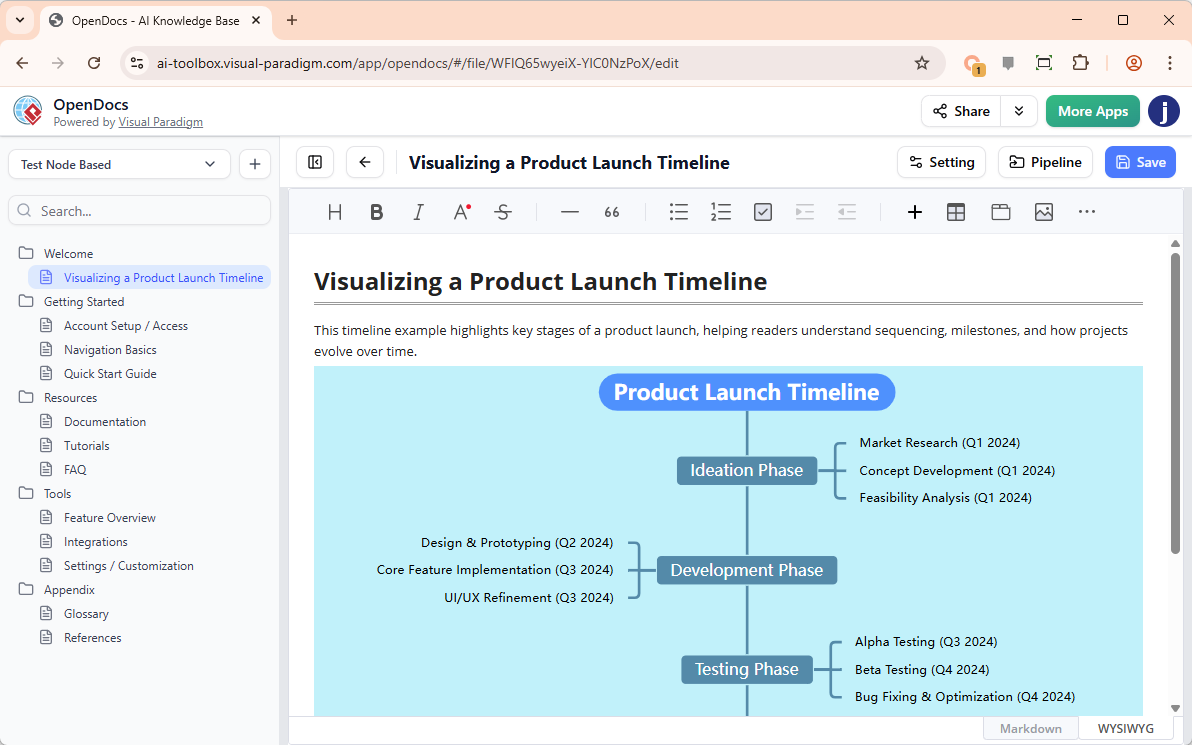Viewport: 1192px width, 745px height.
Task: Toggle italic text formatting
Action: (x=419, y=212)
